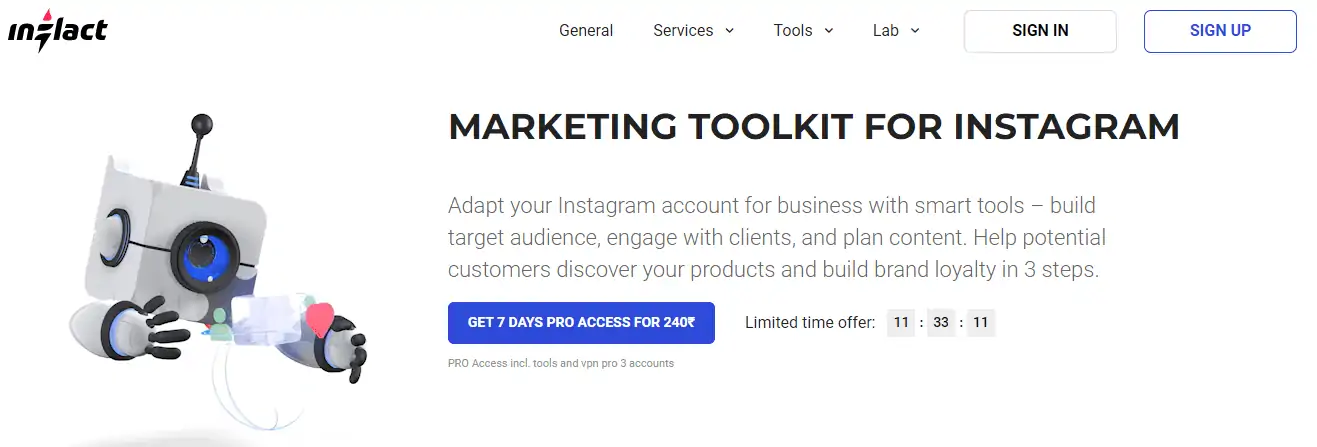Image resolution: width=1317 pixels, height=447 pixels.
Task: Expand the Lab chevron arrow
Action: tap(914, 31)
